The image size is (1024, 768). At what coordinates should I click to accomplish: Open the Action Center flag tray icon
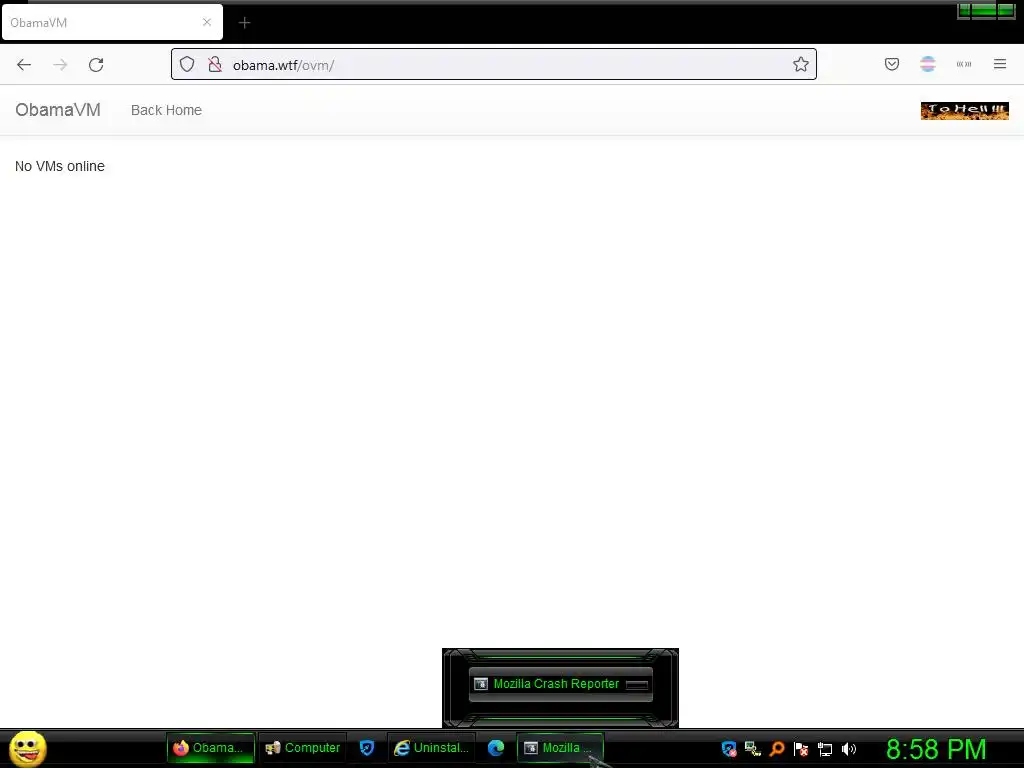(801, 749)
